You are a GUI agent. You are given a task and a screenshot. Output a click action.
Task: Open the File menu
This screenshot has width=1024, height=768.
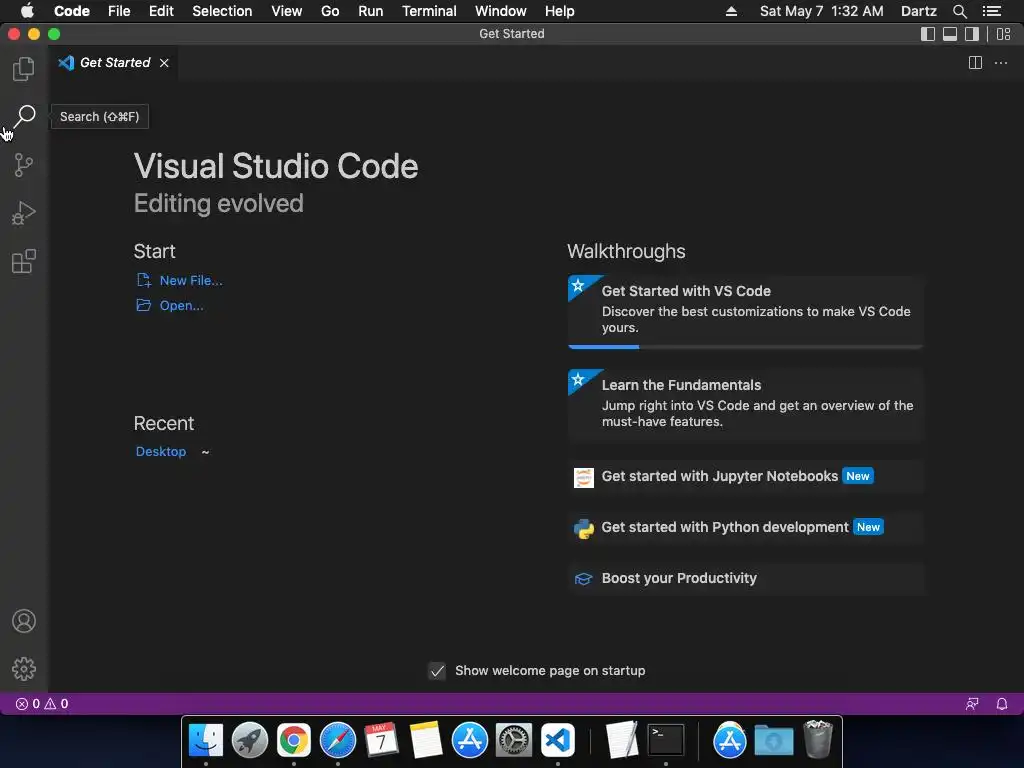[x=119, y=11]
